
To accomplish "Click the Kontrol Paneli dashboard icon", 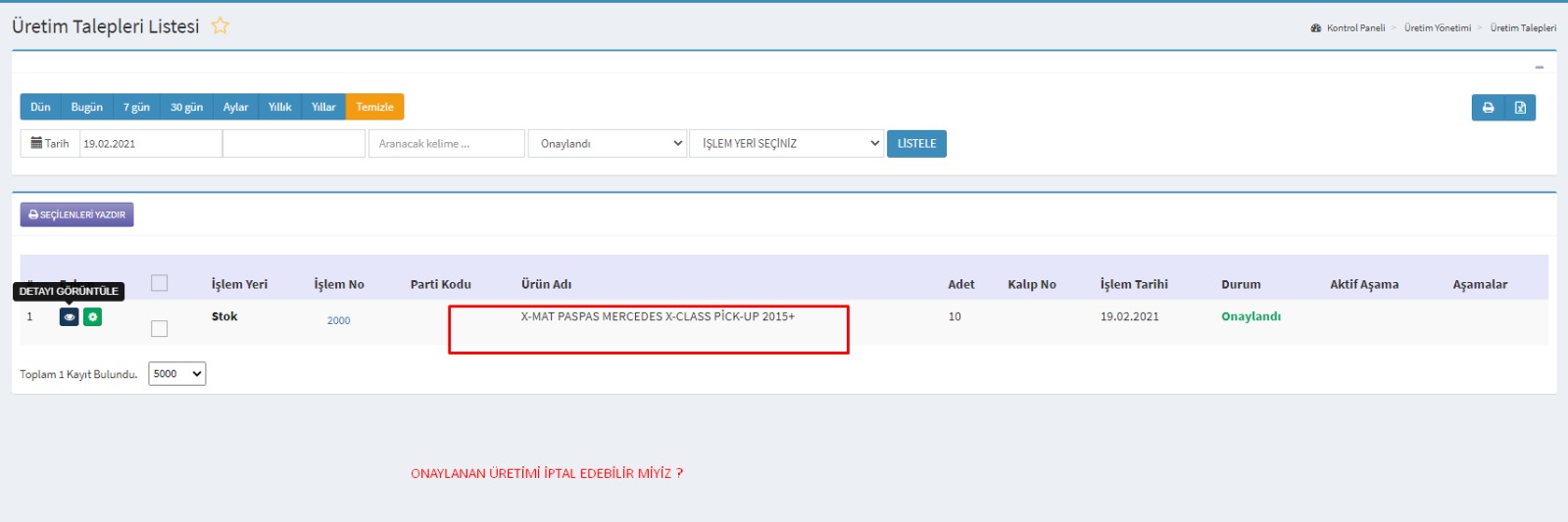I will click(x=1315, y=28).
